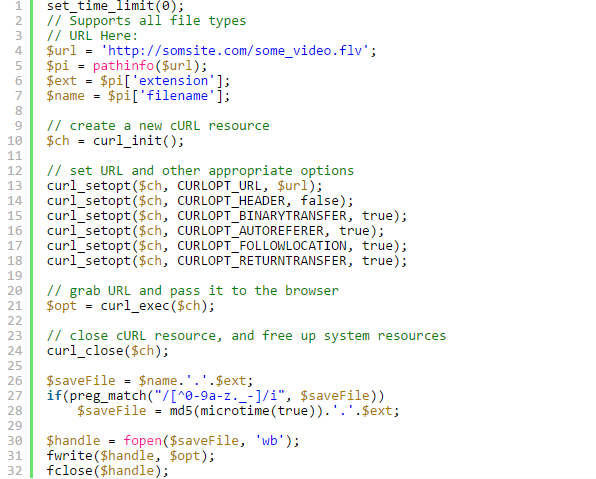Click line number 4 in the gutter
Image resolution: width=596 pixels, height=479 pixels.
click(18, 51)
